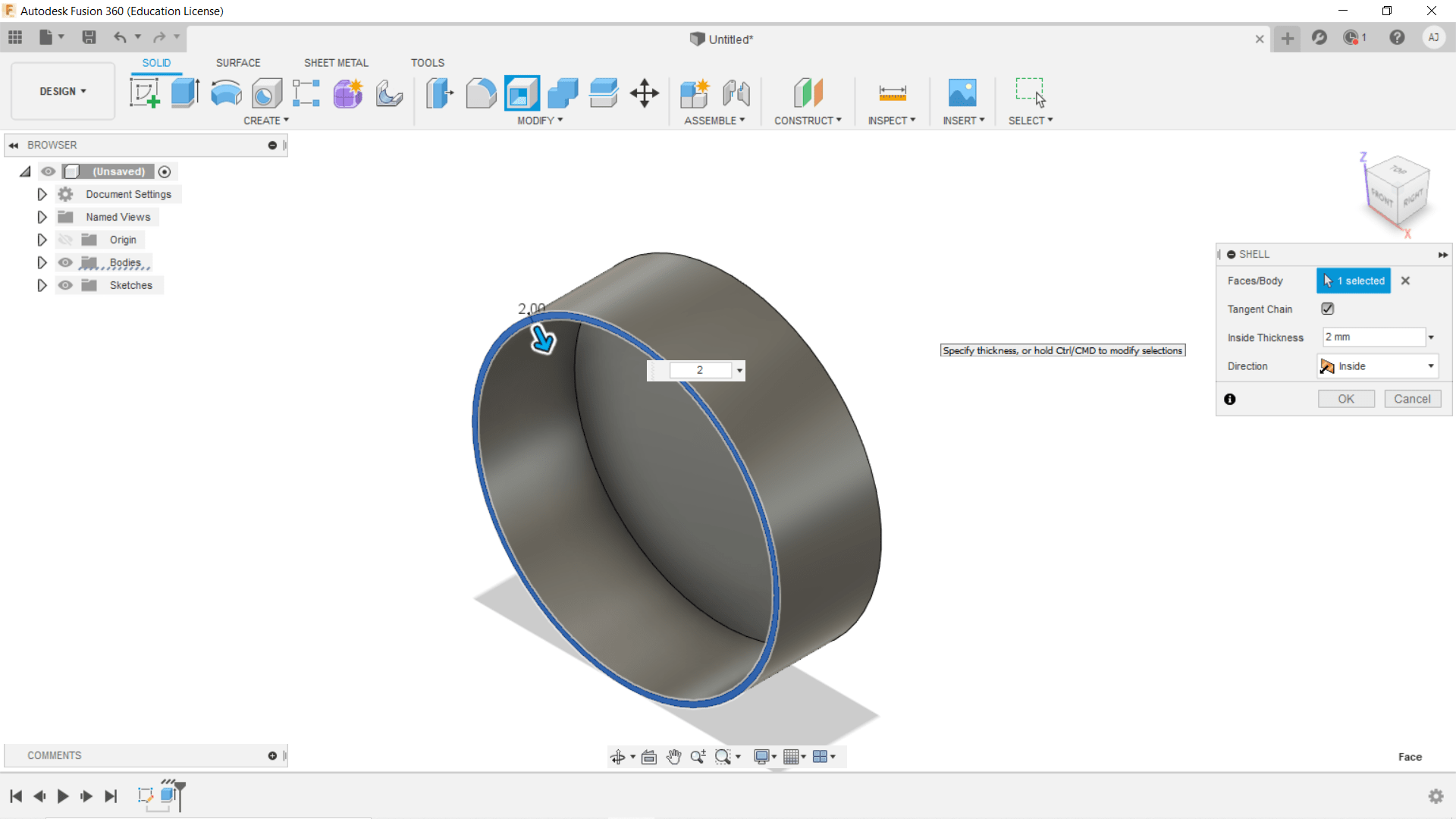Image resolution: width=1456 pixels, height=819 pixels.
Task: Select the Press Pull tool icon
Action: click(439, 93)
